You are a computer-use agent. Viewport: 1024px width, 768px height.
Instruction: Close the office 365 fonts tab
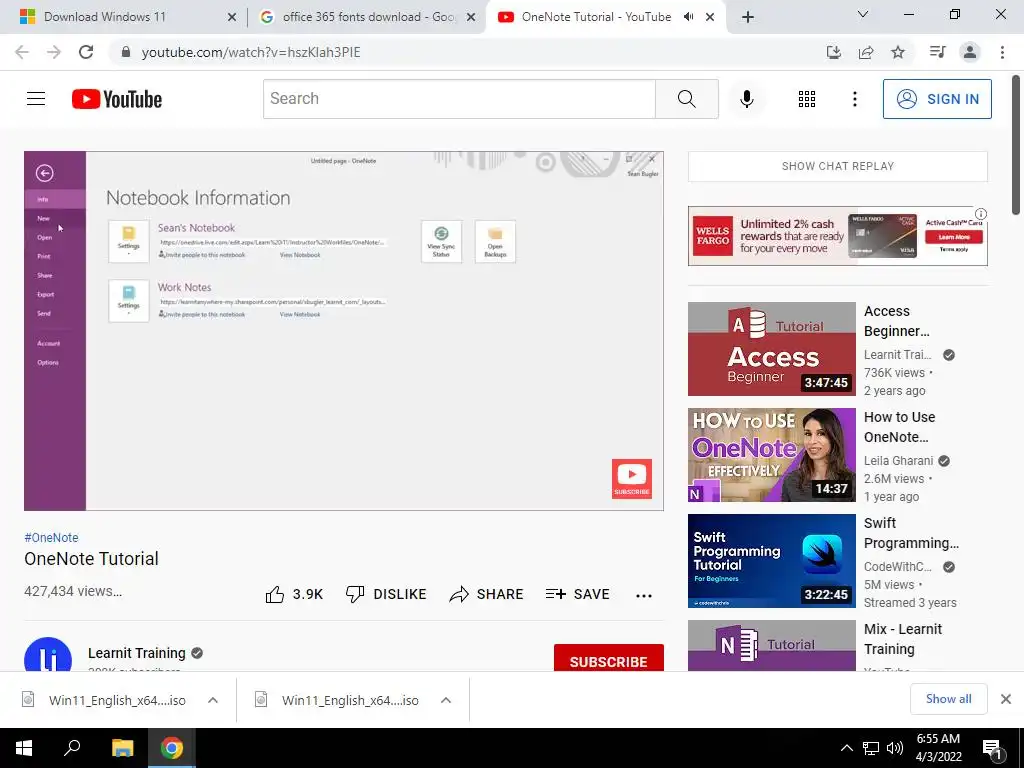coord(471,18)
